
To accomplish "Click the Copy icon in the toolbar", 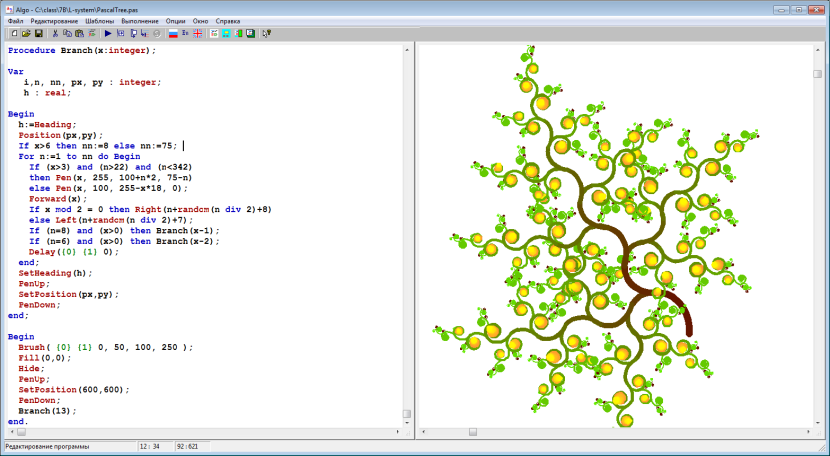I will click(68, 33).
